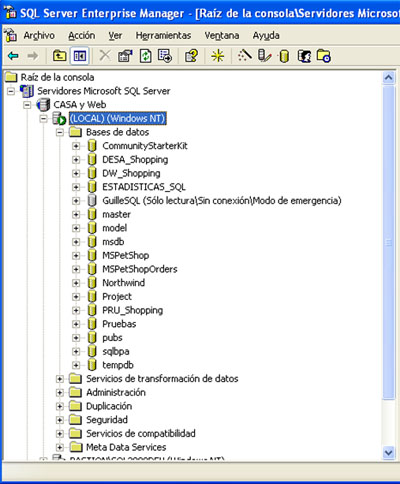Select the Administración folder
Screen dimensions: 400x484
tap(116, 392)
